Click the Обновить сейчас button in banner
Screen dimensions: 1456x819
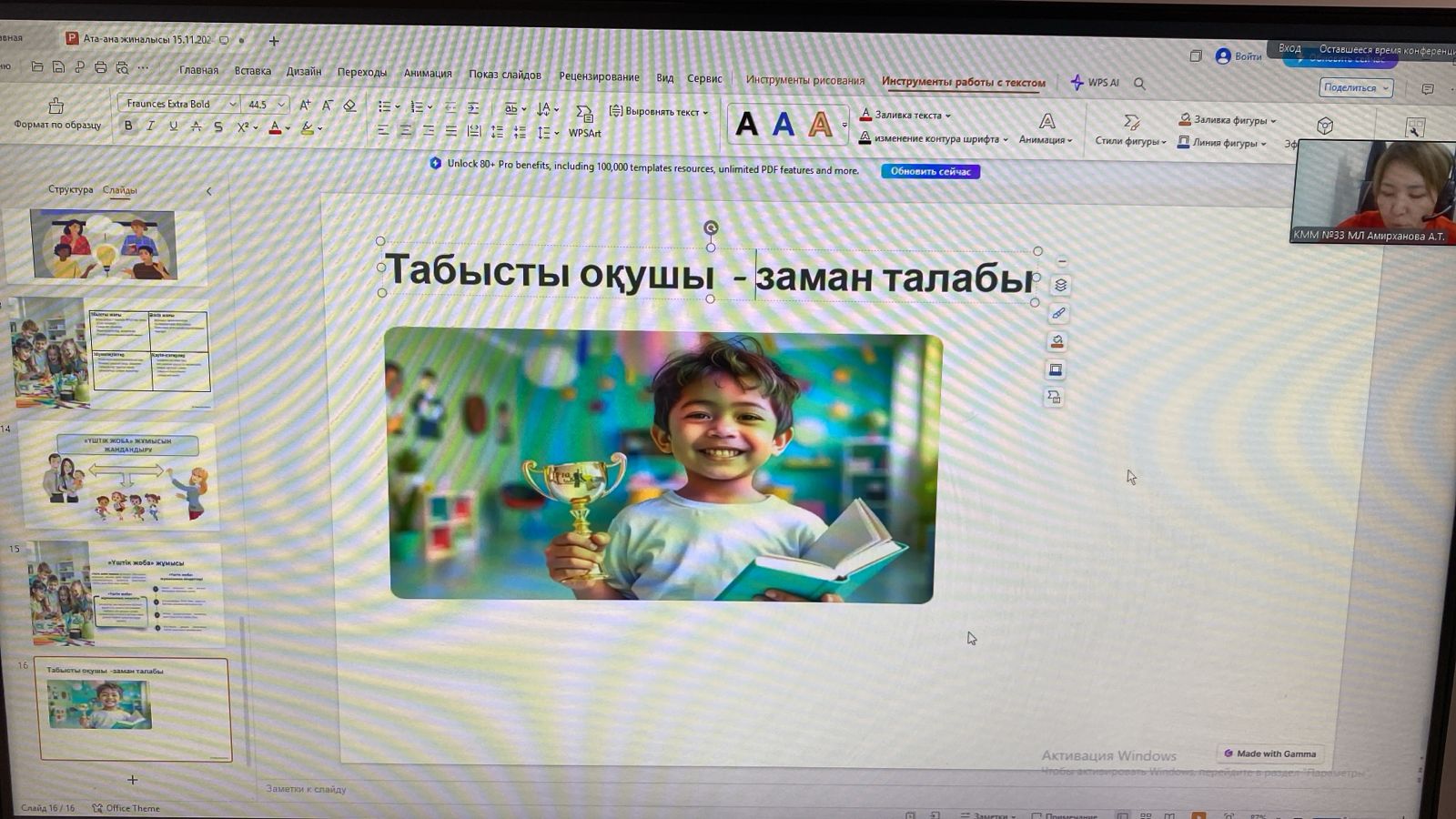929,171
